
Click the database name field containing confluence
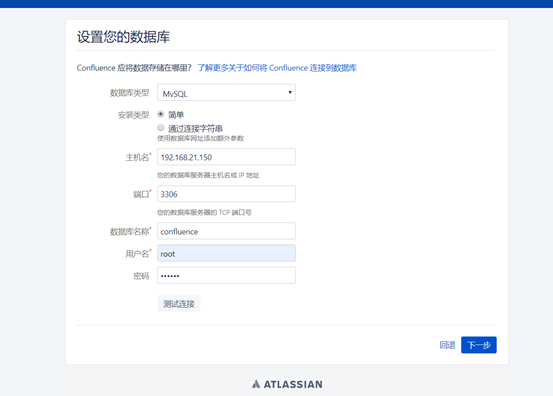(226, 231)
